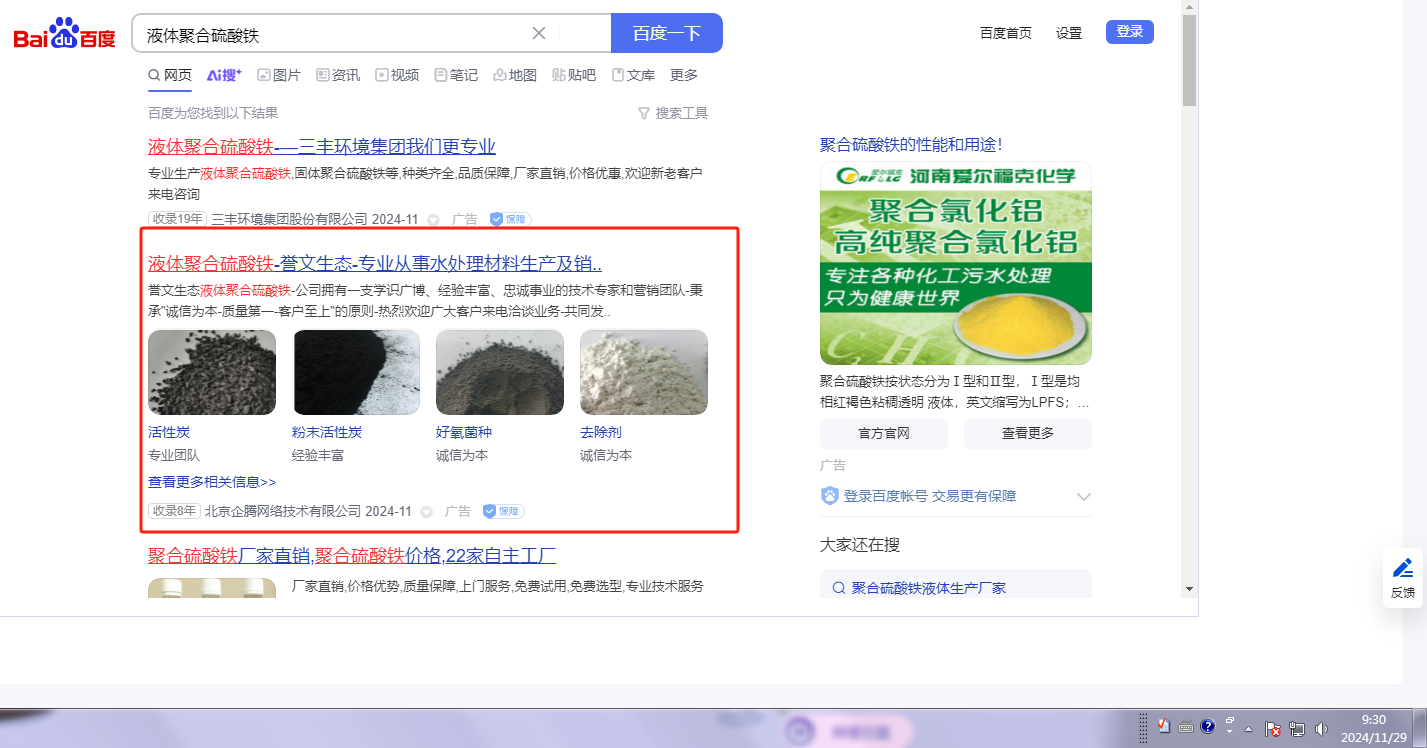
Task: Switch to the 资讯 tab
Action: pyautogui.click(x=338, y=75)
